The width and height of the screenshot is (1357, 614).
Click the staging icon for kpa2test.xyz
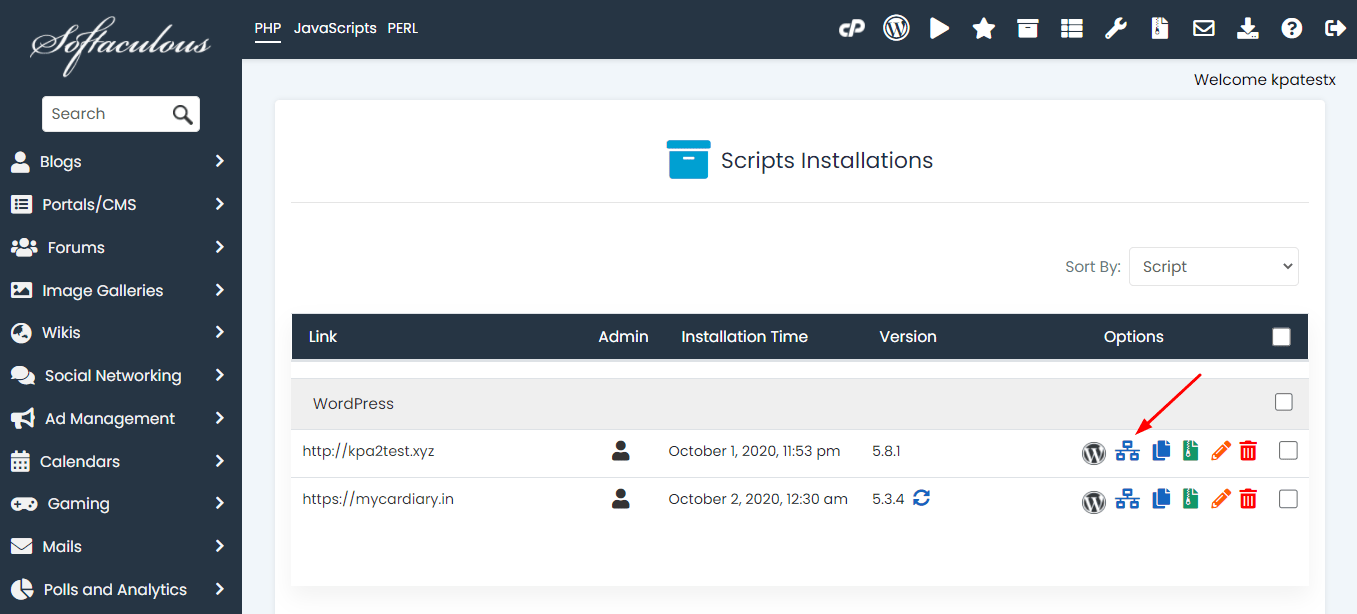click(x=1127, y=452)
